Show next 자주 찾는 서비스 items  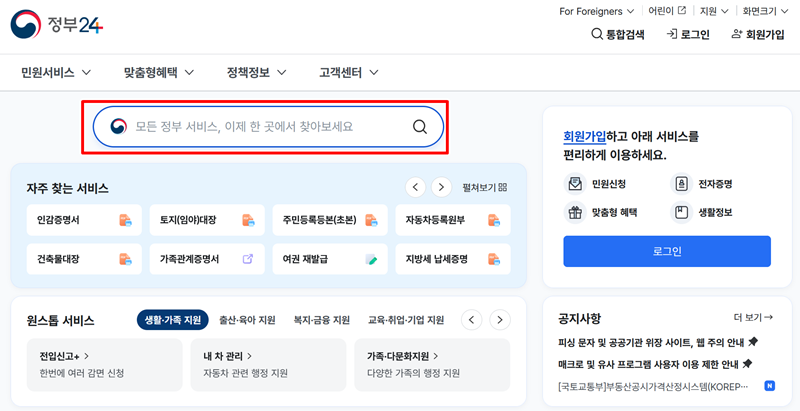(x=441, y=187)
